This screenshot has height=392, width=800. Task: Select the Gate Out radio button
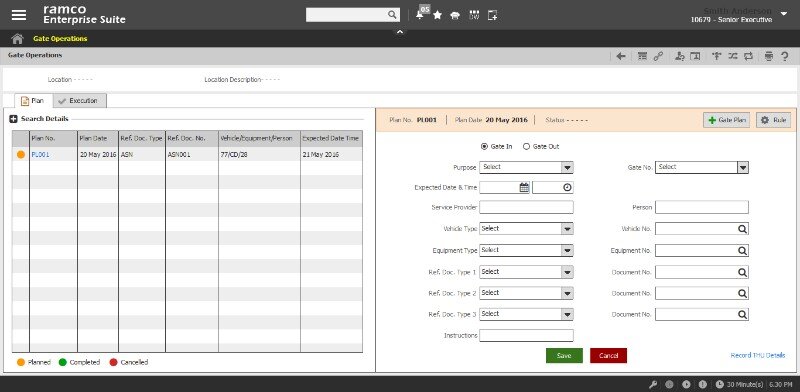coord(527,146)
